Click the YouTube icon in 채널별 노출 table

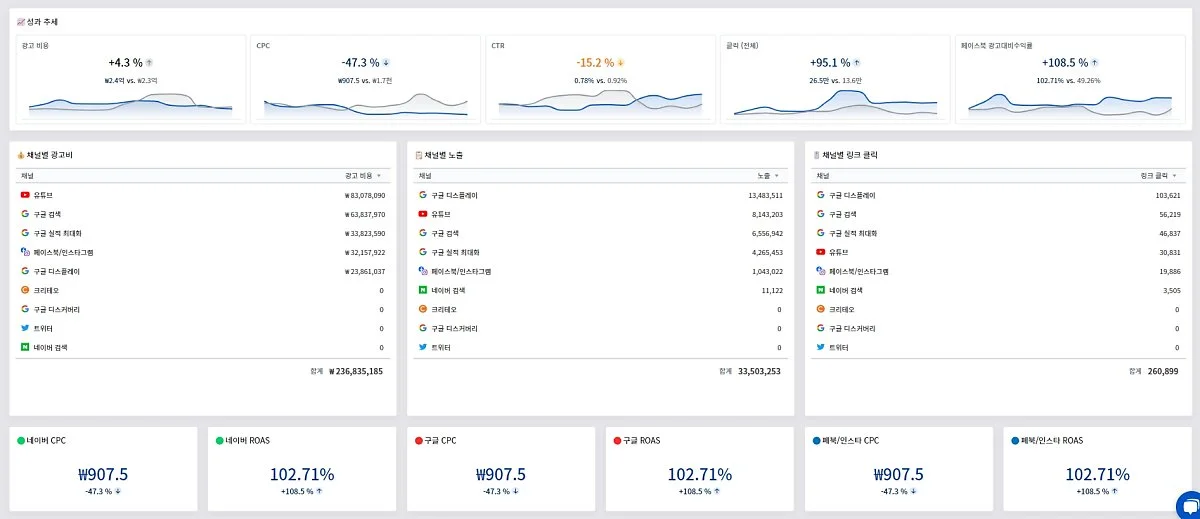coord(423,214)
